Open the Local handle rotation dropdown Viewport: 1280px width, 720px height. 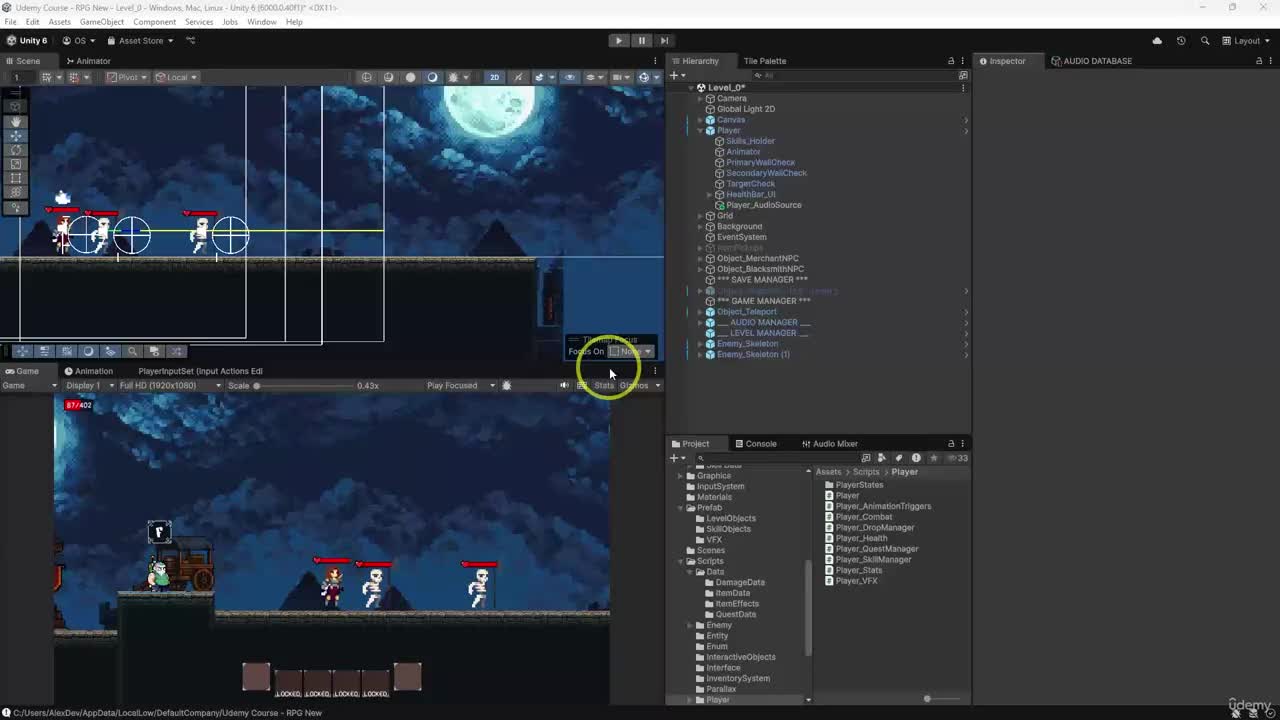point(176,77)
